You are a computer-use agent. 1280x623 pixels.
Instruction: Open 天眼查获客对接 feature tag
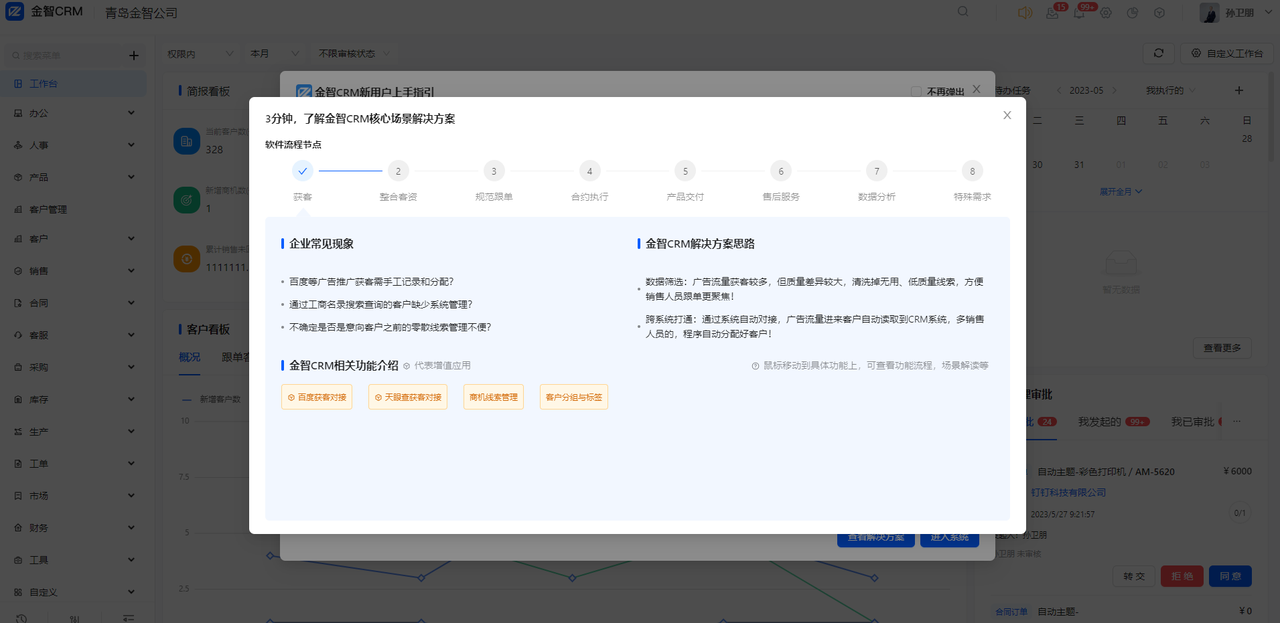(408, 397)
